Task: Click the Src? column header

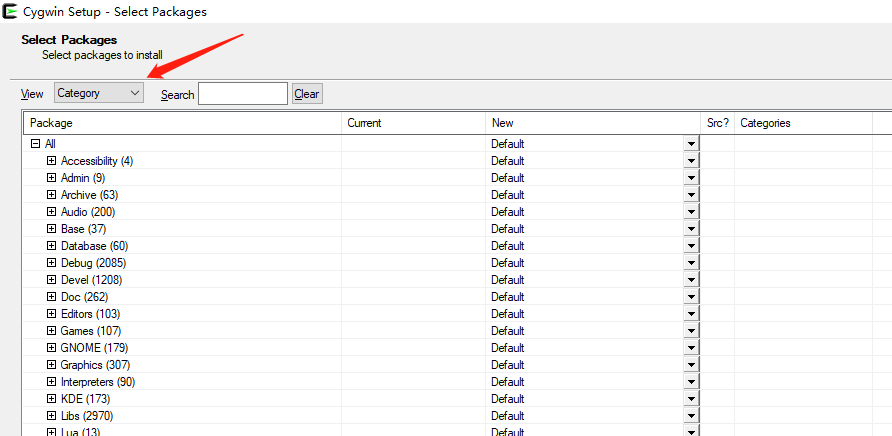Action: pos(717,123)
